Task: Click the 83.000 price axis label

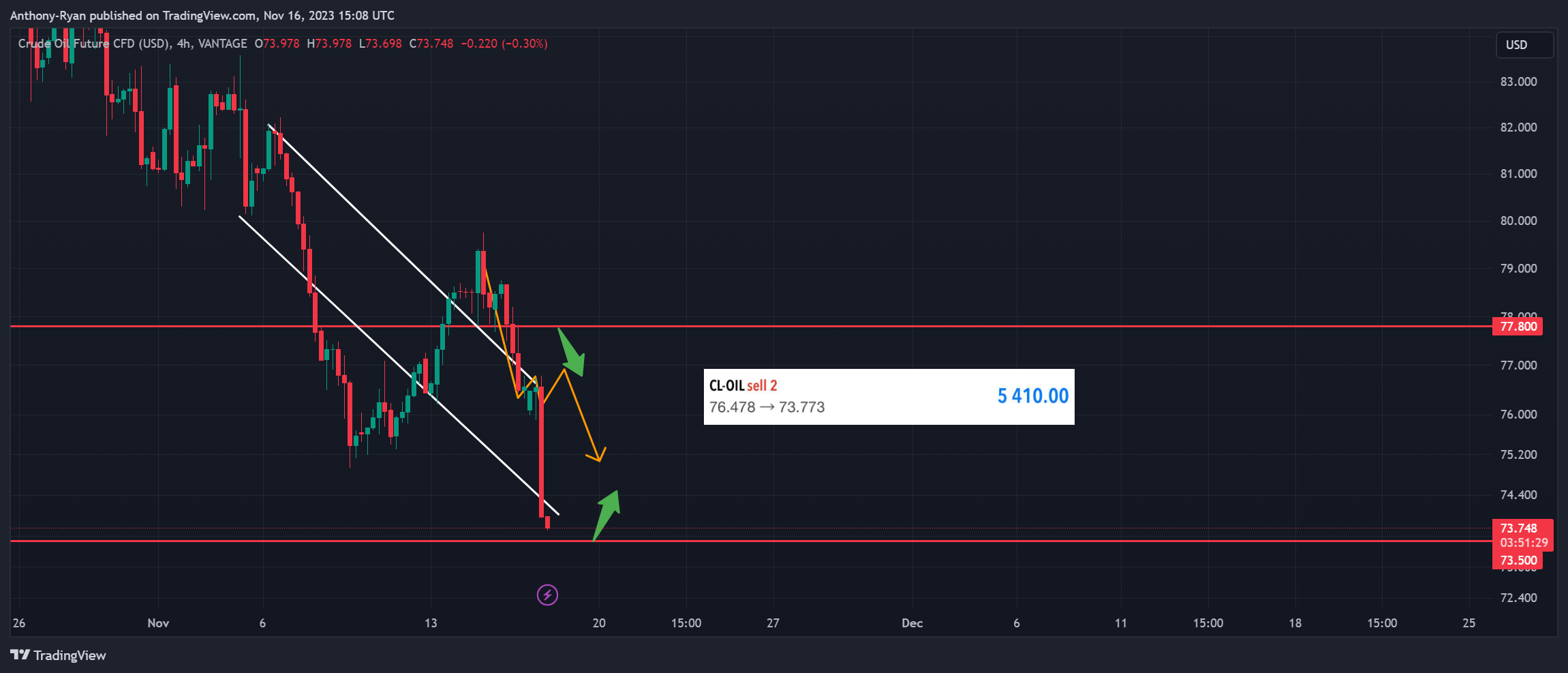Action: point(1518,82)
